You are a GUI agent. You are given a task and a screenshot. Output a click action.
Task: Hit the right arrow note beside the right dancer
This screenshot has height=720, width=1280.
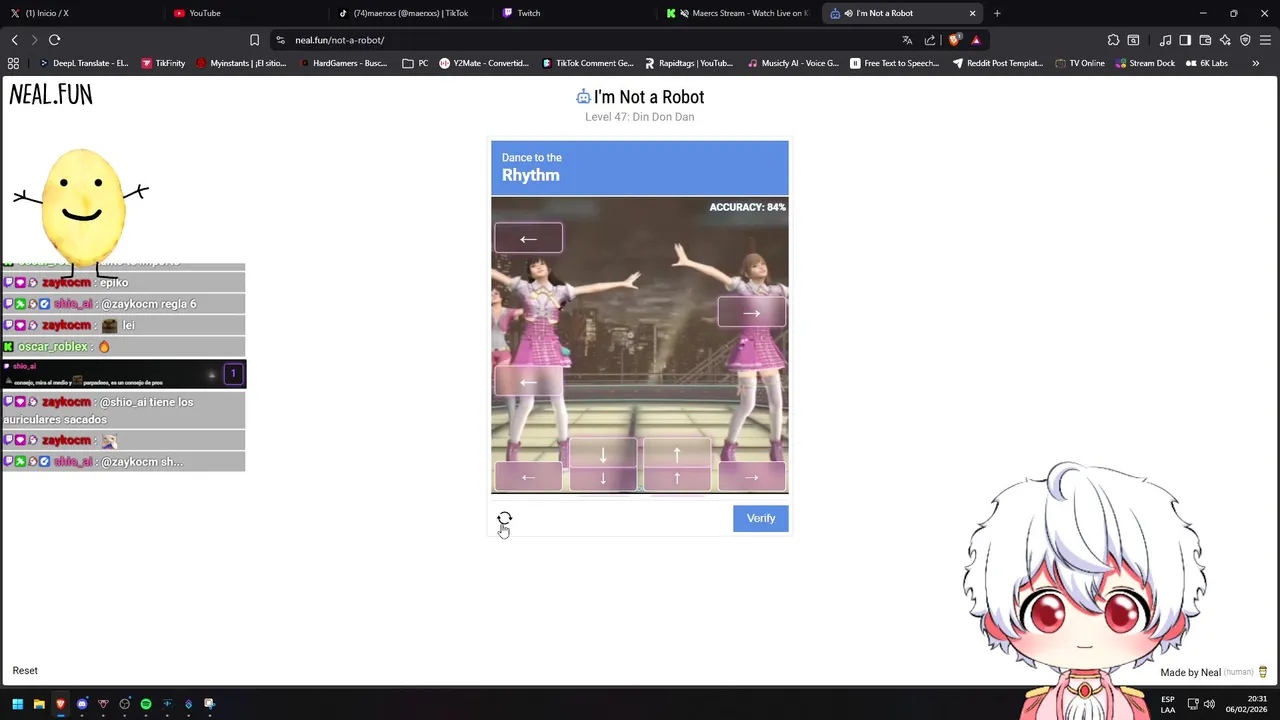coord(751,313)
